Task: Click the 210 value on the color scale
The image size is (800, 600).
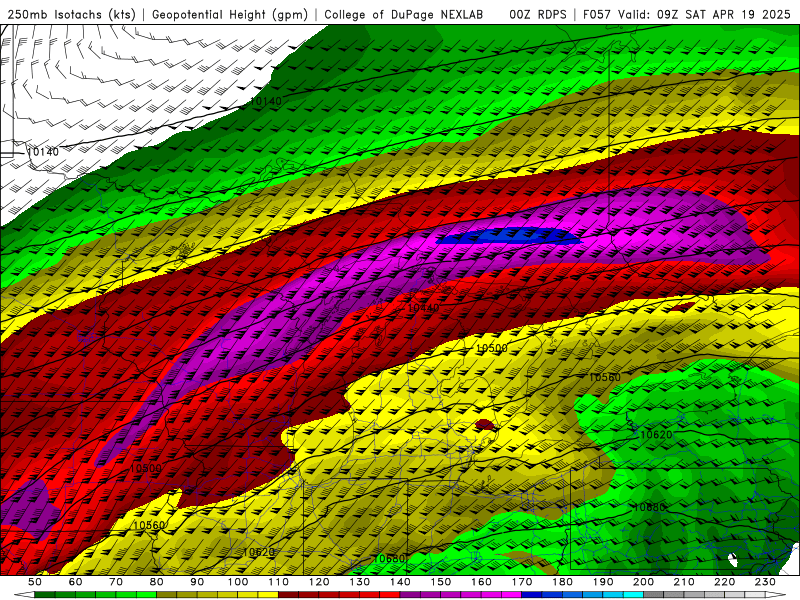Action: point(684,582)
